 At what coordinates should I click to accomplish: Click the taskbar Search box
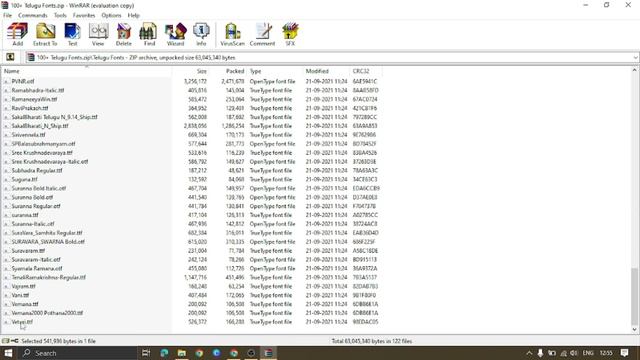[78, 353]
